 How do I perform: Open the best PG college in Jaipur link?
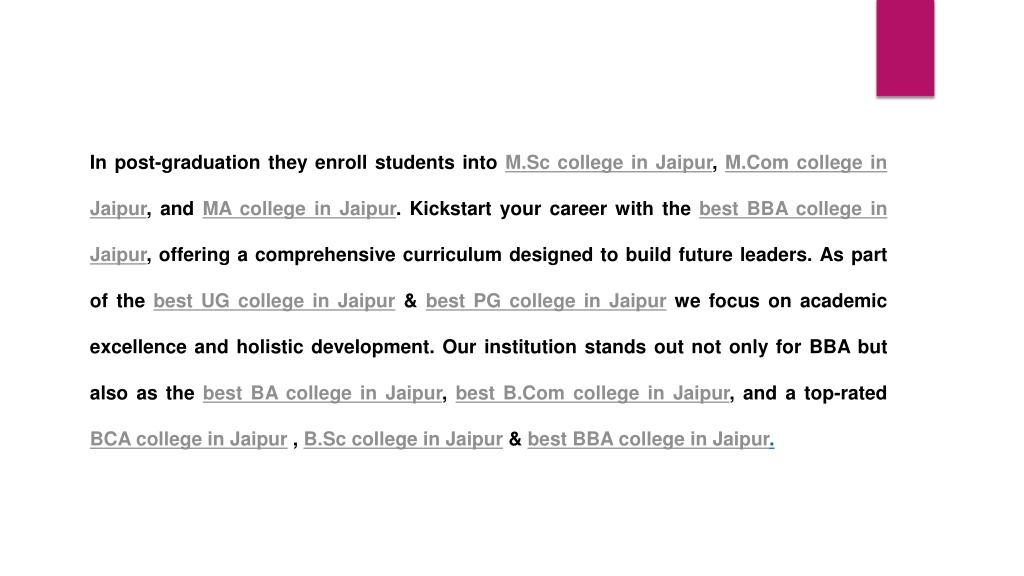point(546,301)
